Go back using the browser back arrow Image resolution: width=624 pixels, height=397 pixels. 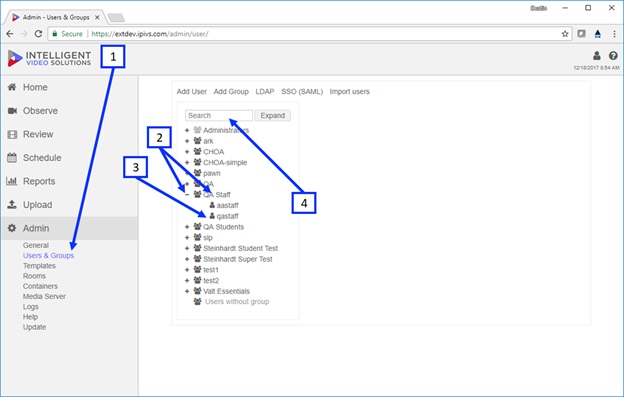tap(10, 34)
